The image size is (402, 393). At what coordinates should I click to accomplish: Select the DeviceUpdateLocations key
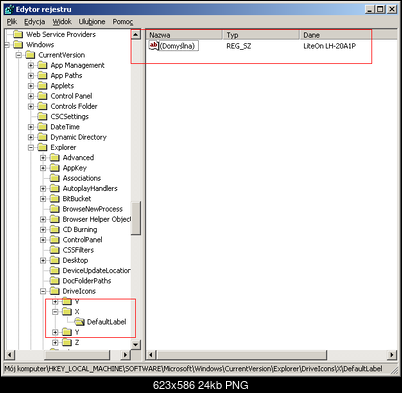[97, 271]
